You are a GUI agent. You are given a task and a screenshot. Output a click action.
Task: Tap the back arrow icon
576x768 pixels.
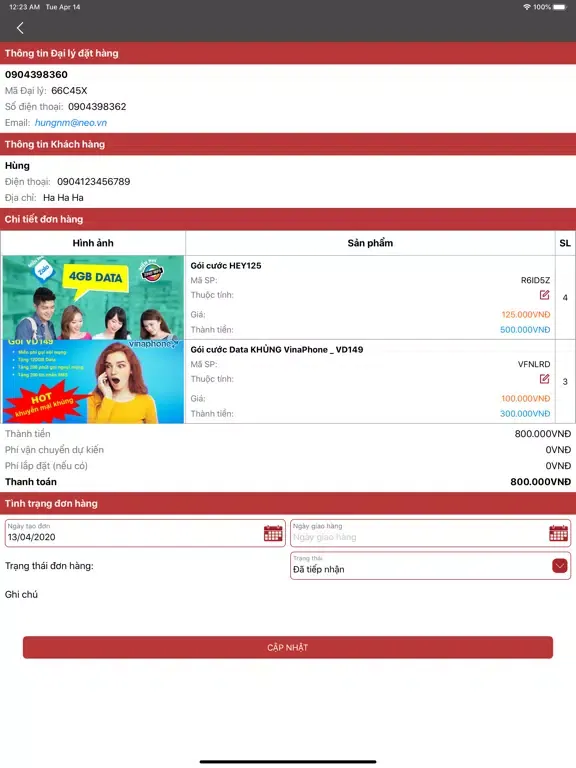point(20,28)
